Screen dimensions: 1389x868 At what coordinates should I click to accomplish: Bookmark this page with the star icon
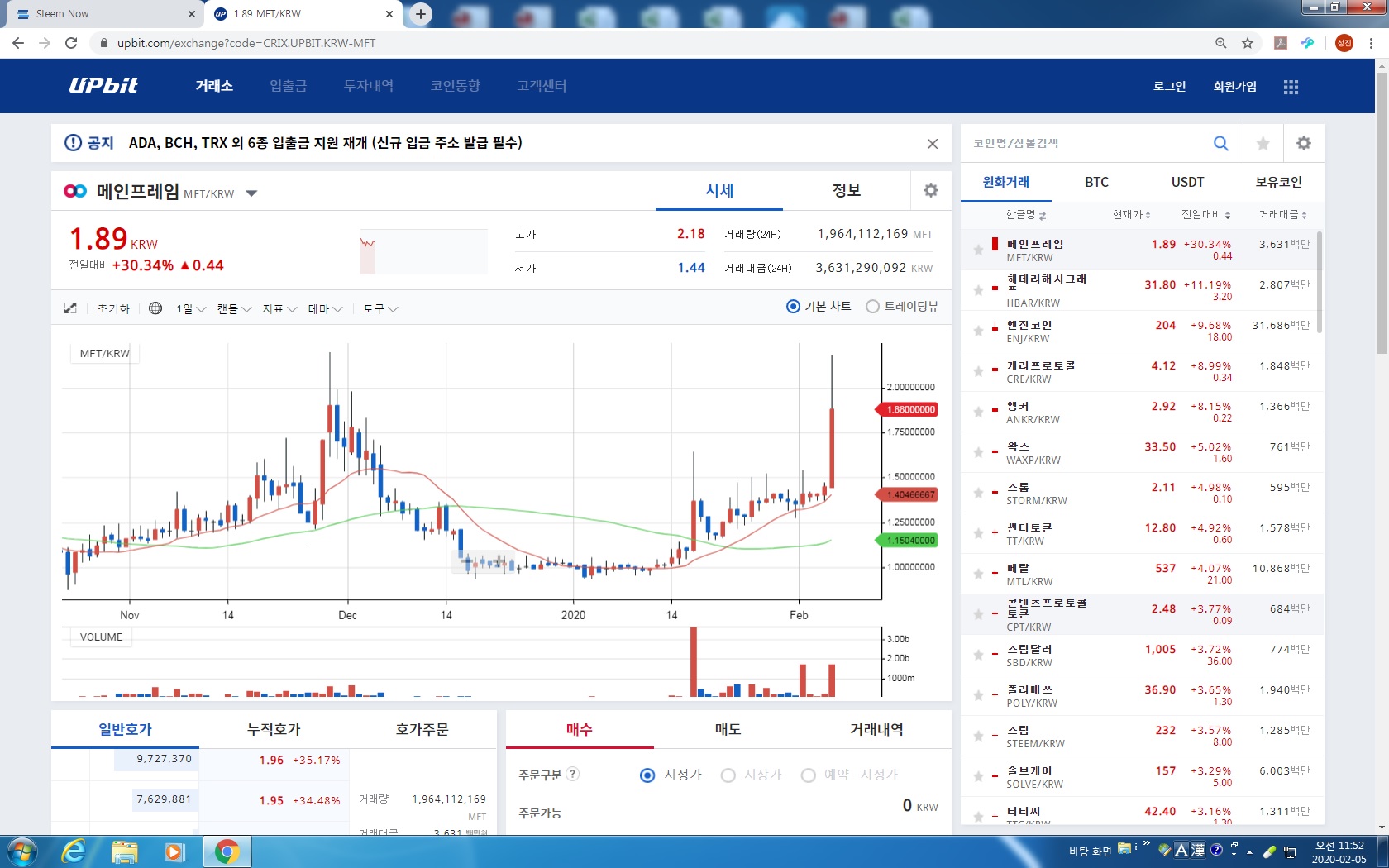pos(1248,43)
